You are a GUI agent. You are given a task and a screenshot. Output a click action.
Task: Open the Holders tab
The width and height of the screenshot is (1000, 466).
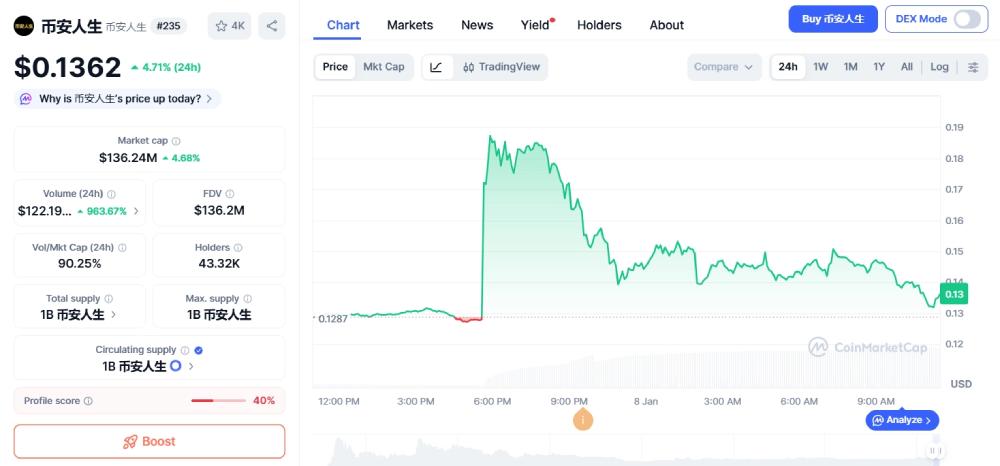[x=599, y=25]
